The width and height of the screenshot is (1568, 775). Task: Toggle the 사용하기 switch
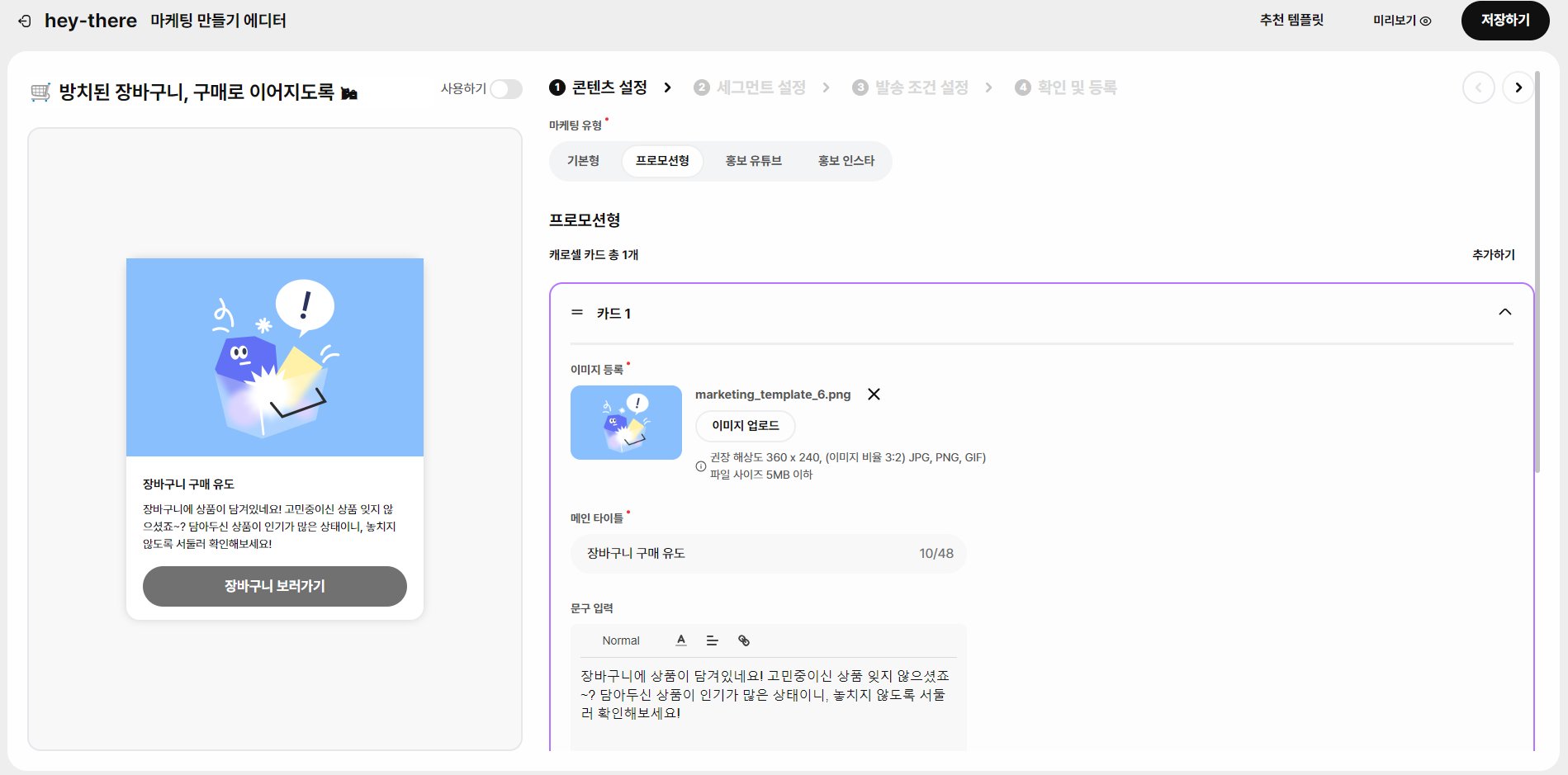point(505,89)
